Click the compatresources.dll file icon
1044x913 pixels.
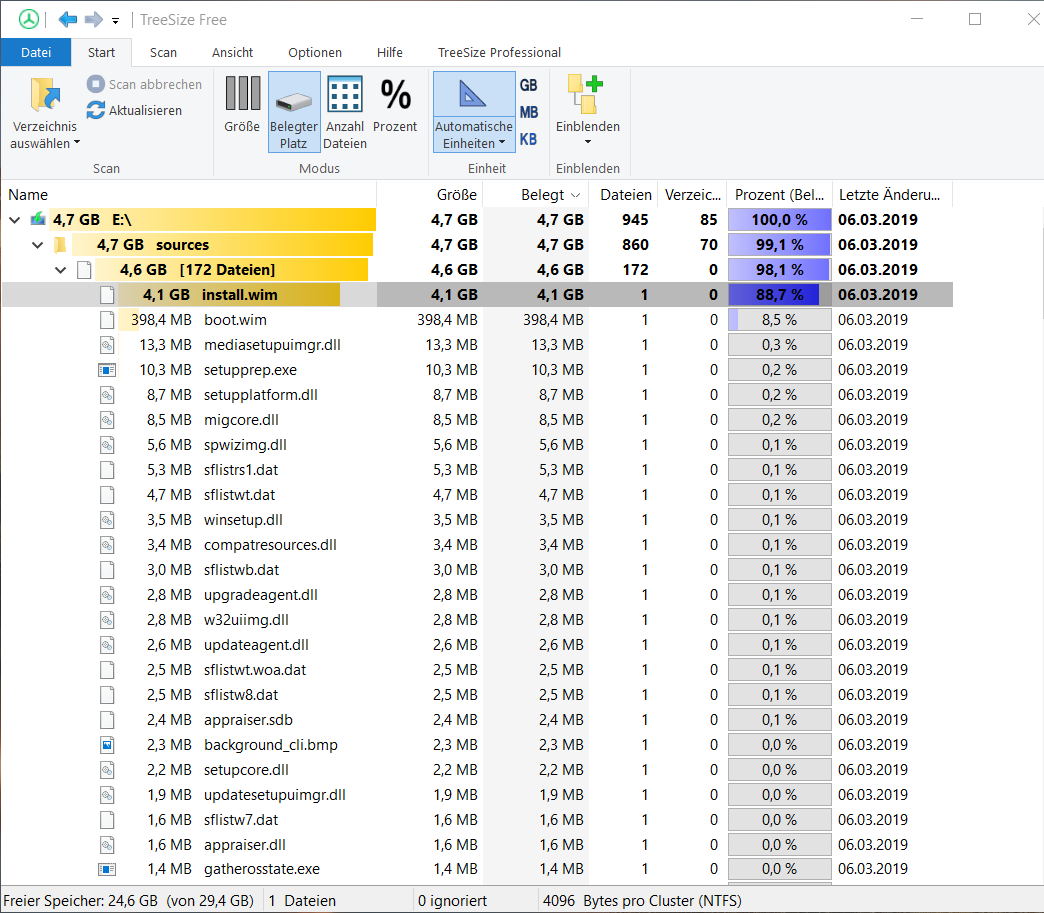(107, 545)
